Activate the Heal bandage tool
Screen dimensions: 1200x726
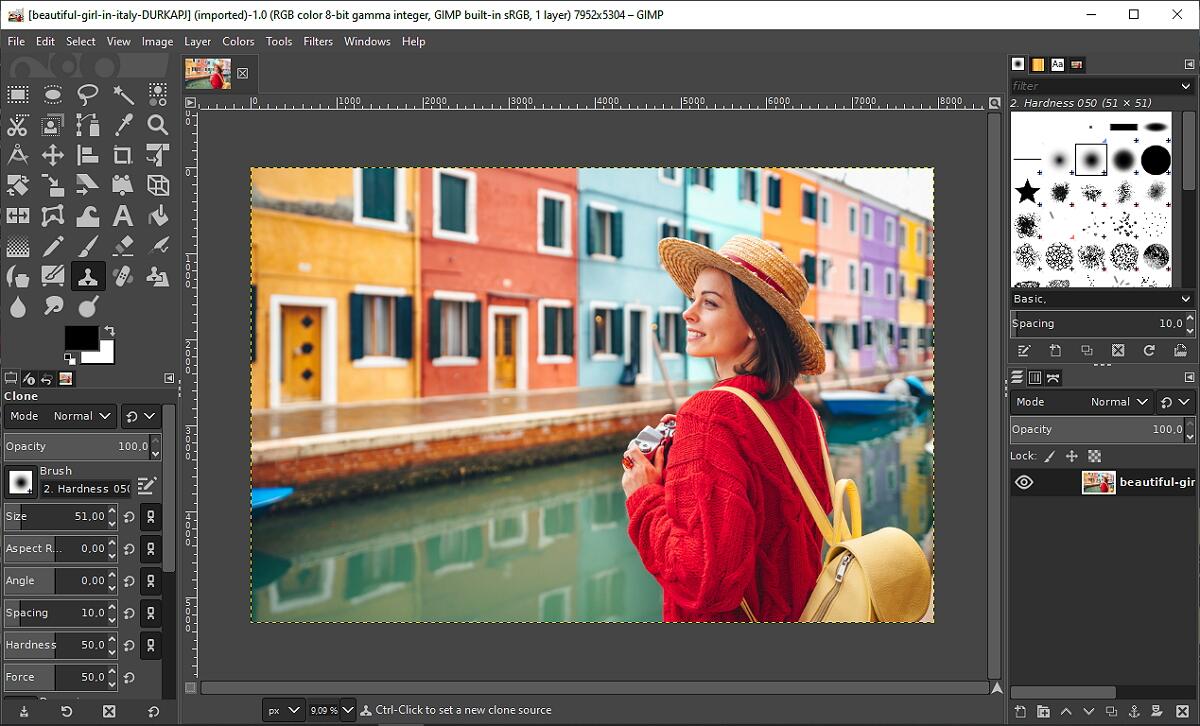[123, 276]
